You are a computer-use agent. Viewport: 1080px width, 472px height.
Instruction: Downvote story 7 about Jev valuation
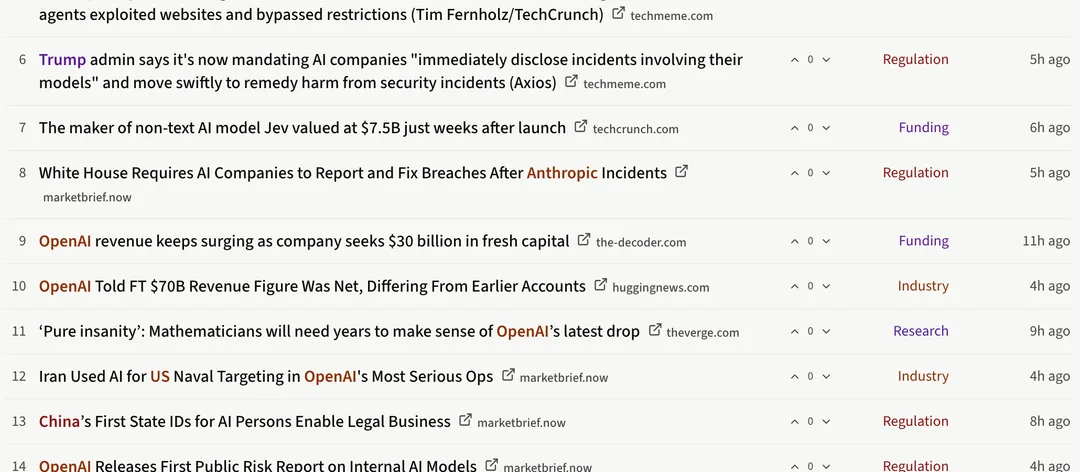(826, 127)
